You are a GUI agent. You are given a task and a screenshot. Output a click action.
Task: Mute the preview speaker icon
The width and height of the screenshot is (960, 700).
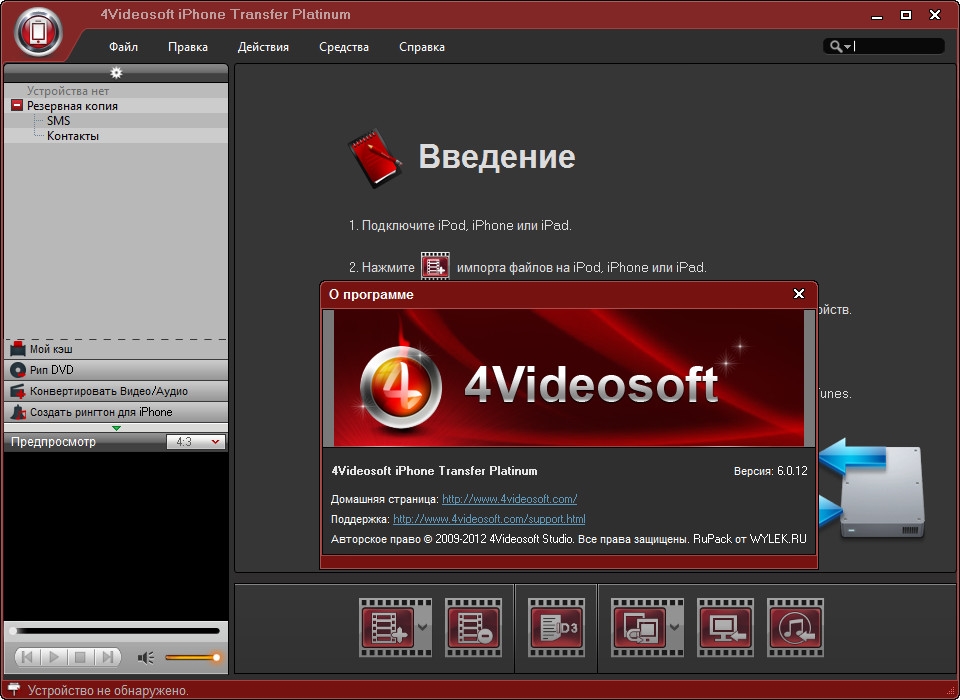click(x=146, y=658)
